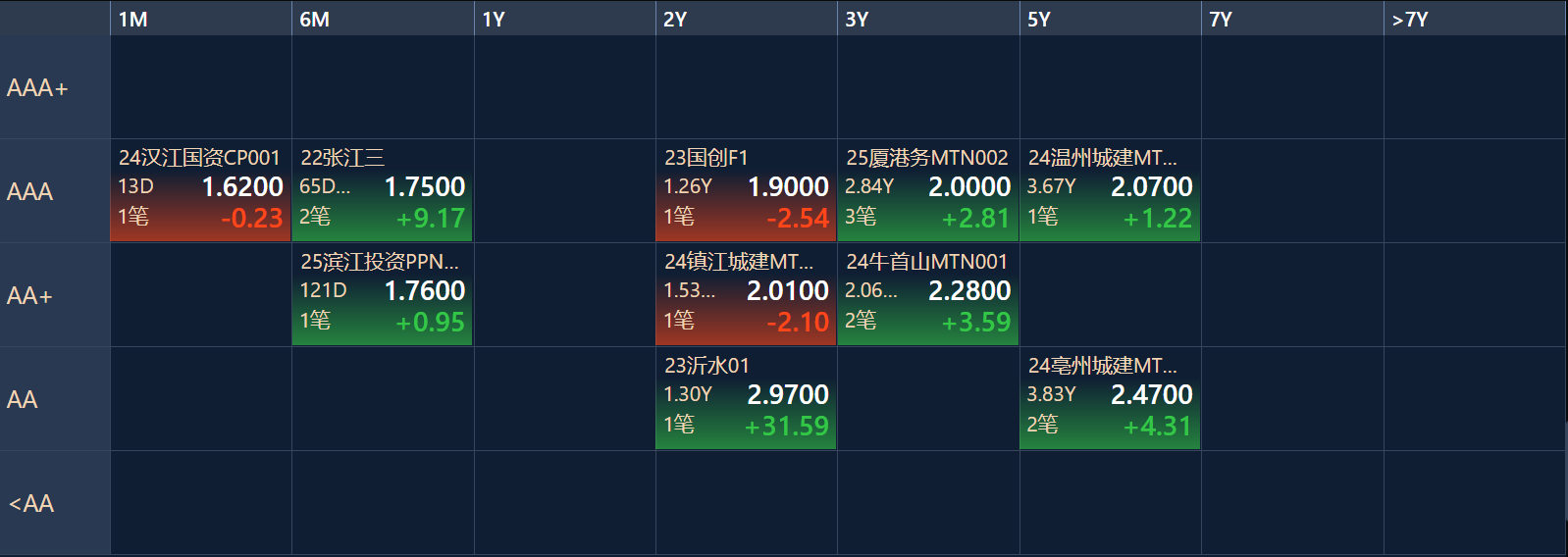Click the +31.59 change value
This screenshot has width=1568, height=557.
pos(786,426)
